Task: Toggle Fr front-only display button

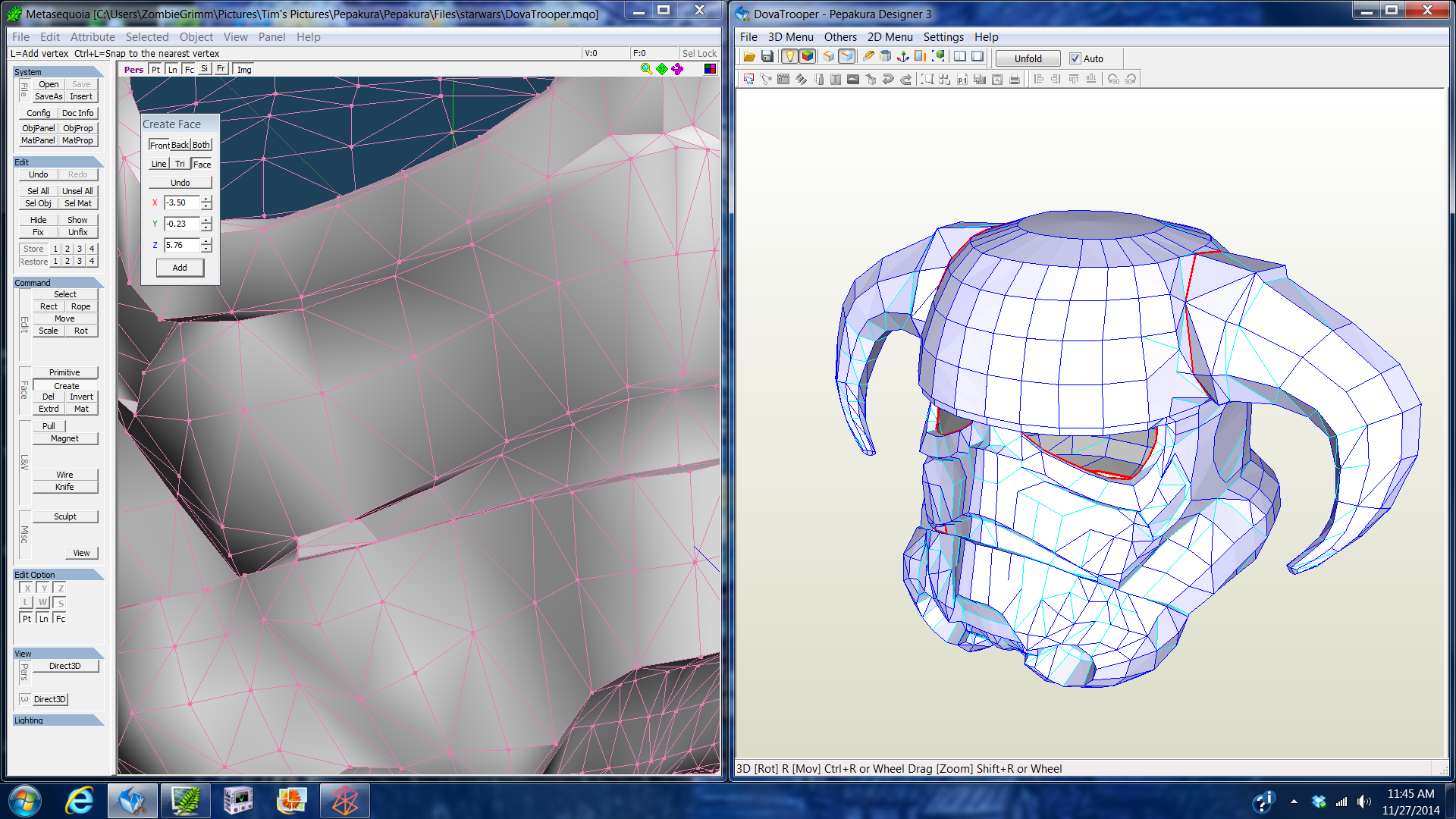Action: [221, 68]
